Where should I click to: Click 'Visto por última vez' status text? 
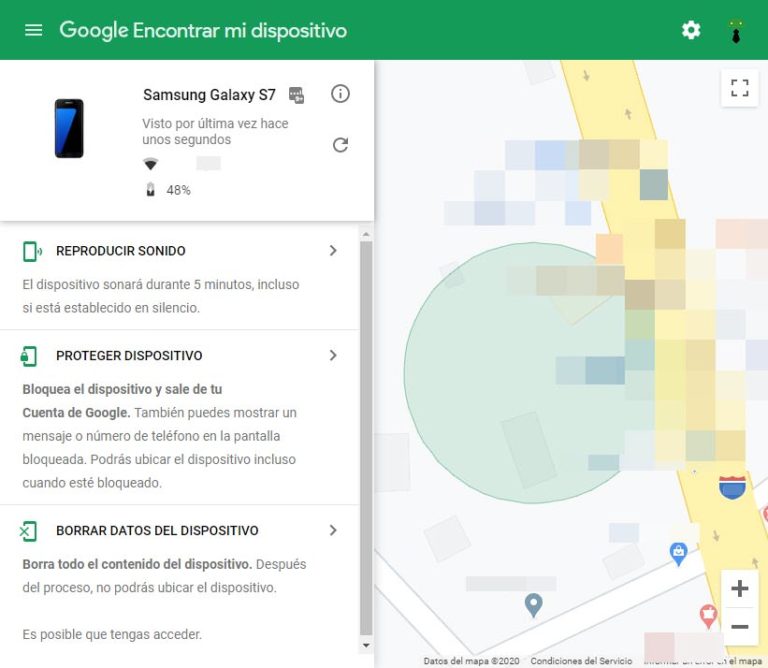(215, 131)
